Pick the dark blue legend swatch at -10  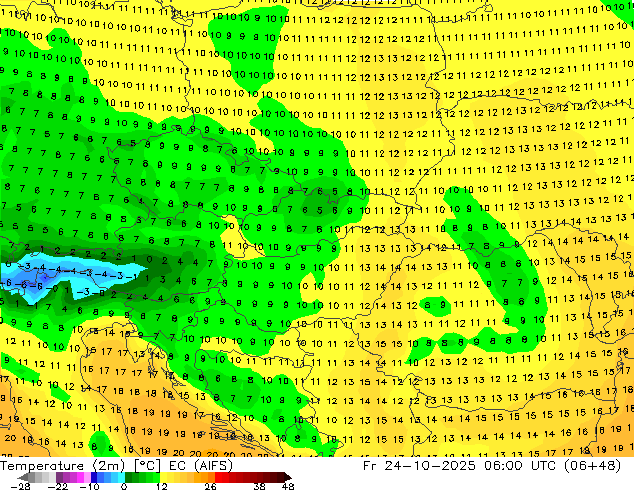[94, 477]
